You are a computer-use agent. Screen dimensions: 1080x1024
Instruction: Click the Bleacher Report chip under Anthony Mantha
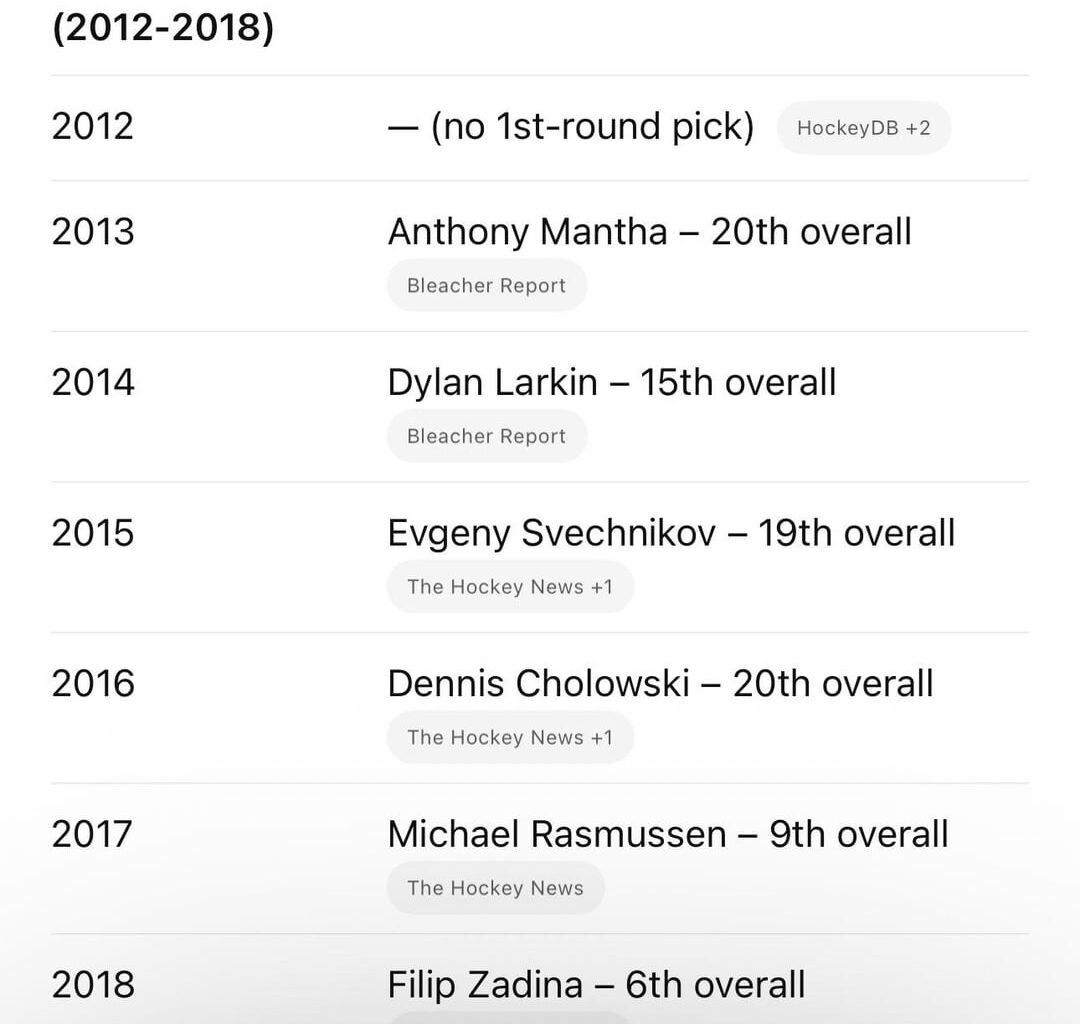(x=487, y=285)
